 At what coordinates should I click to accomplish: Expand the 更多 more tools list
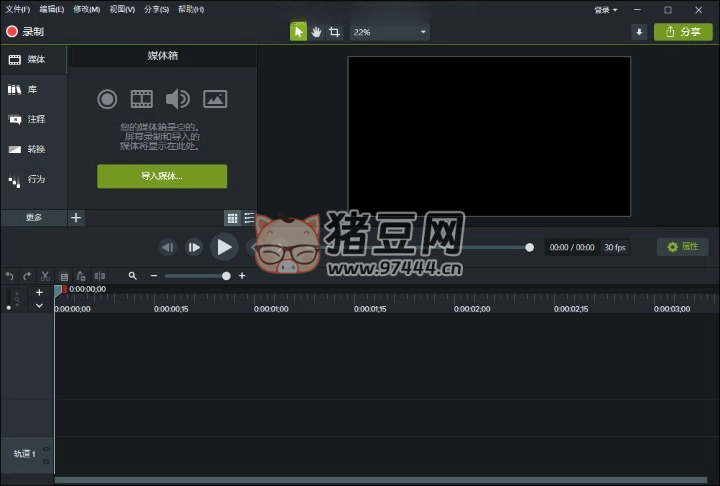[x=34, y=218]
